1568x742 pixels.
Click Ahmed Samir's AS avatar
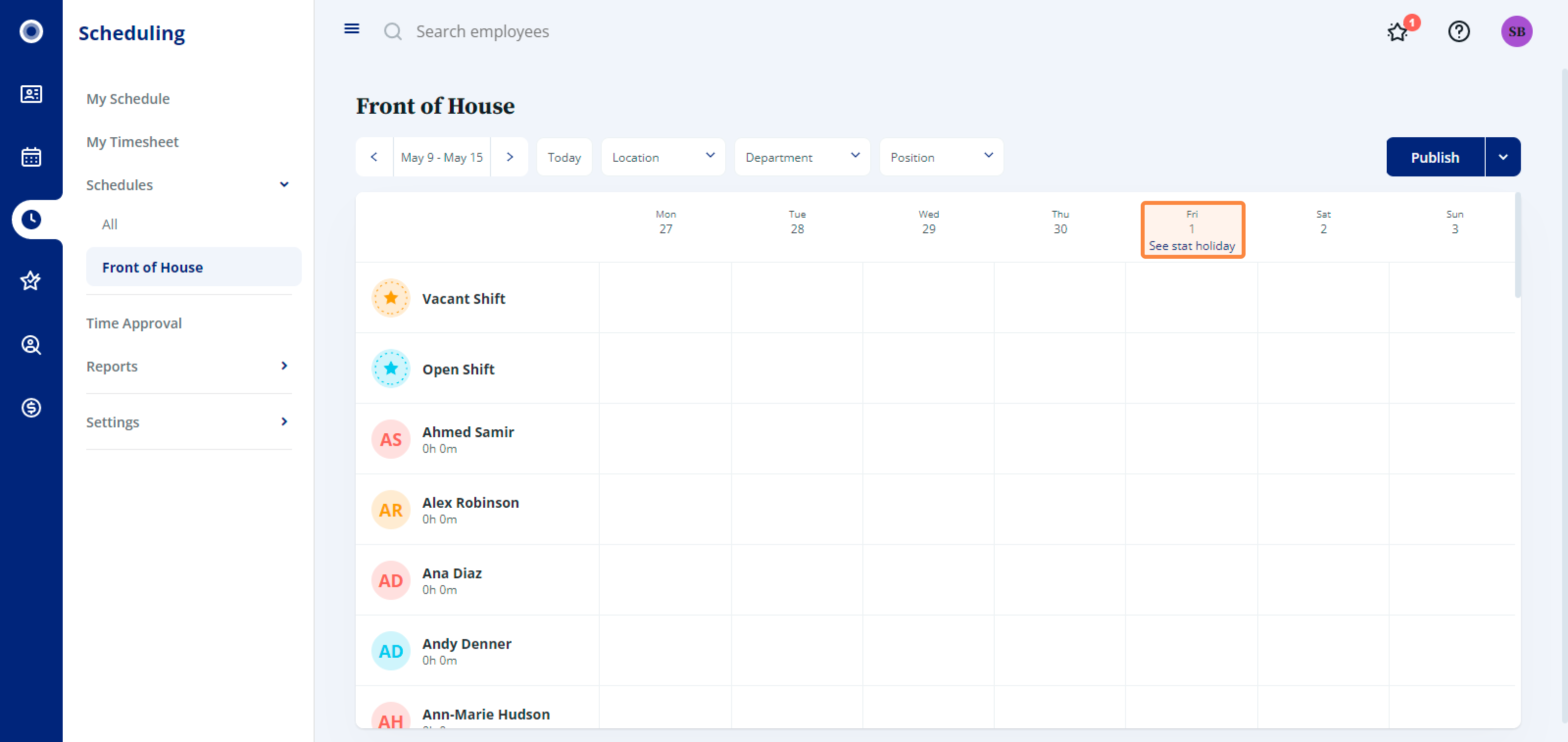pos(391,440)
